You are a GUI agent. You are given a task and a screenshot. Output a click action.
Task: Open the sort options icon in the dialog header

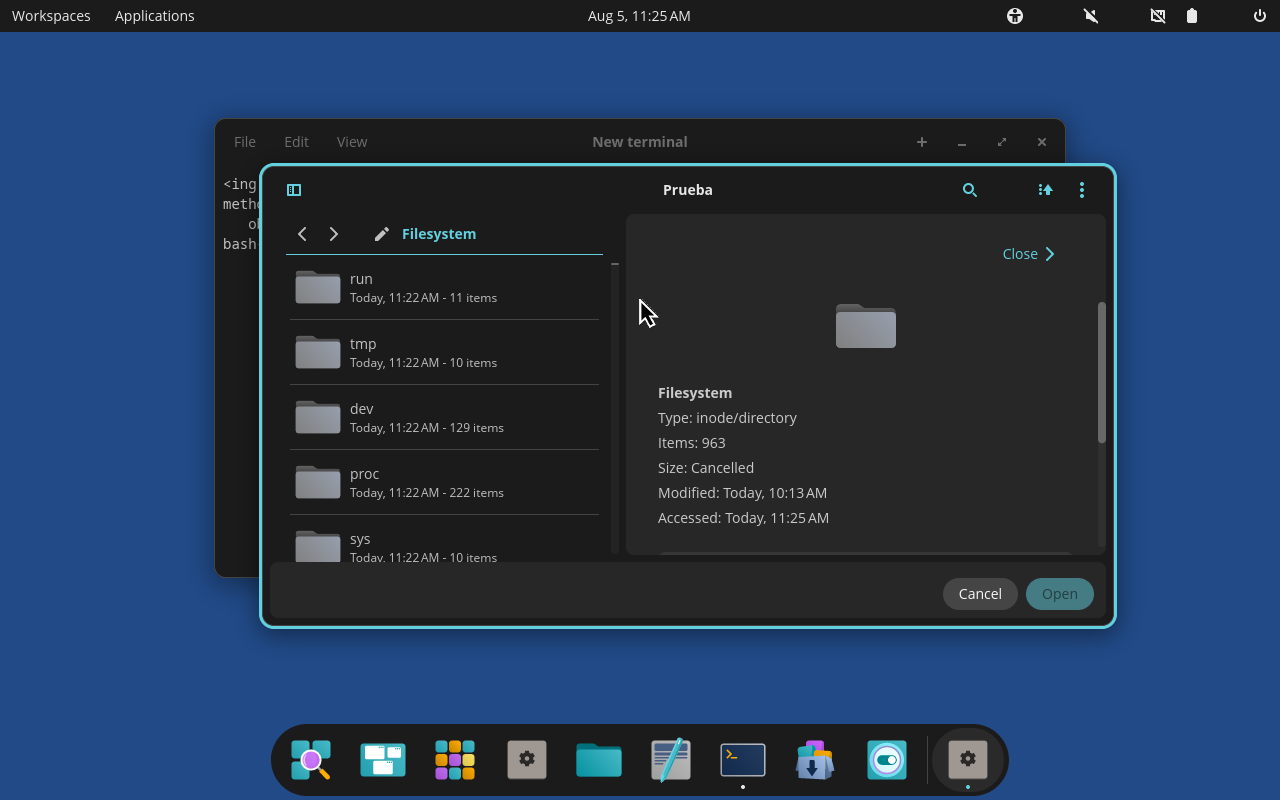coord(1045,190)
